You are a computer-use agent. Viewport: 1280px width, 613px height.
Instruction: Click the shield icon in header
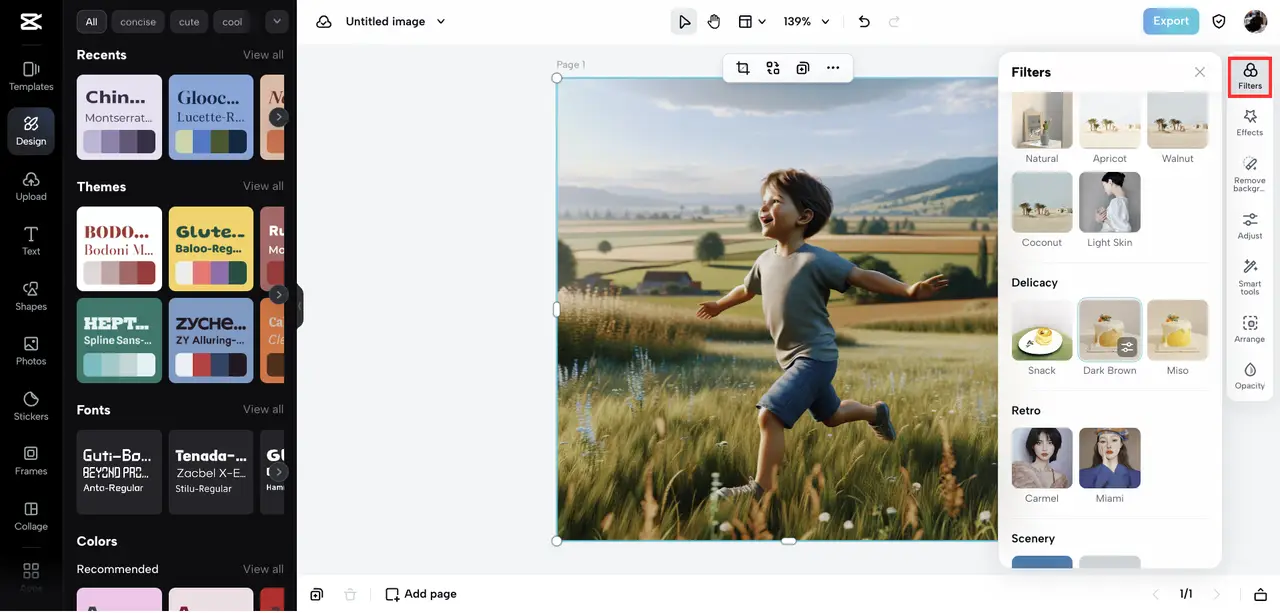tap(1219, 21)
